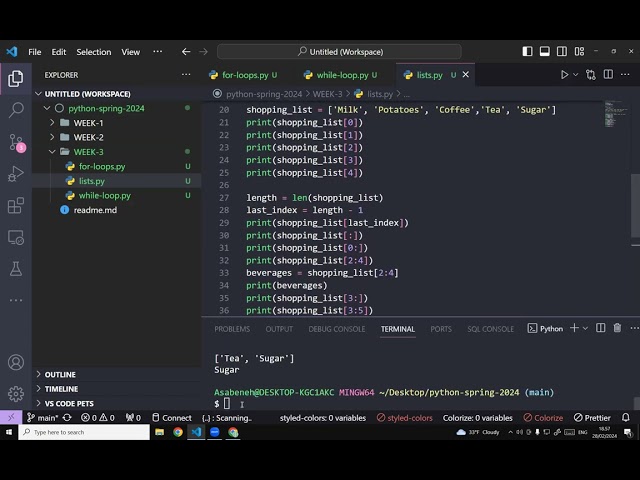Open the View menu

coord(130,52)
